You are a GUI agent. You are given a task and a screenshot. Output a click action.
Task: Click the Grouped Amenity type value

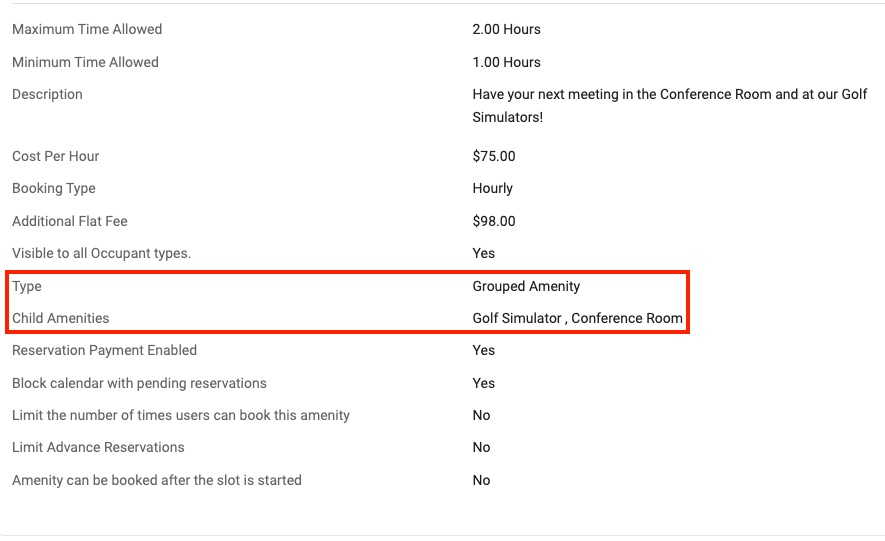[526, 287]
